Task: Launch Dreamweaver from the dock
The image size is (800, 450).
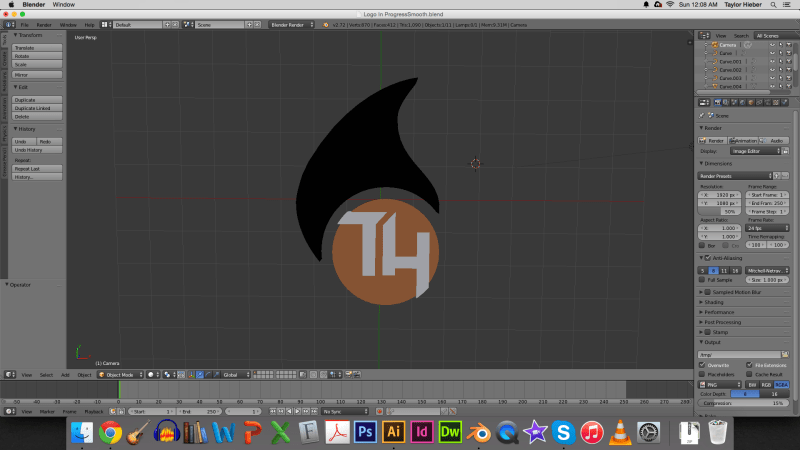Action: pyautogui.click(x=449, y=432)
